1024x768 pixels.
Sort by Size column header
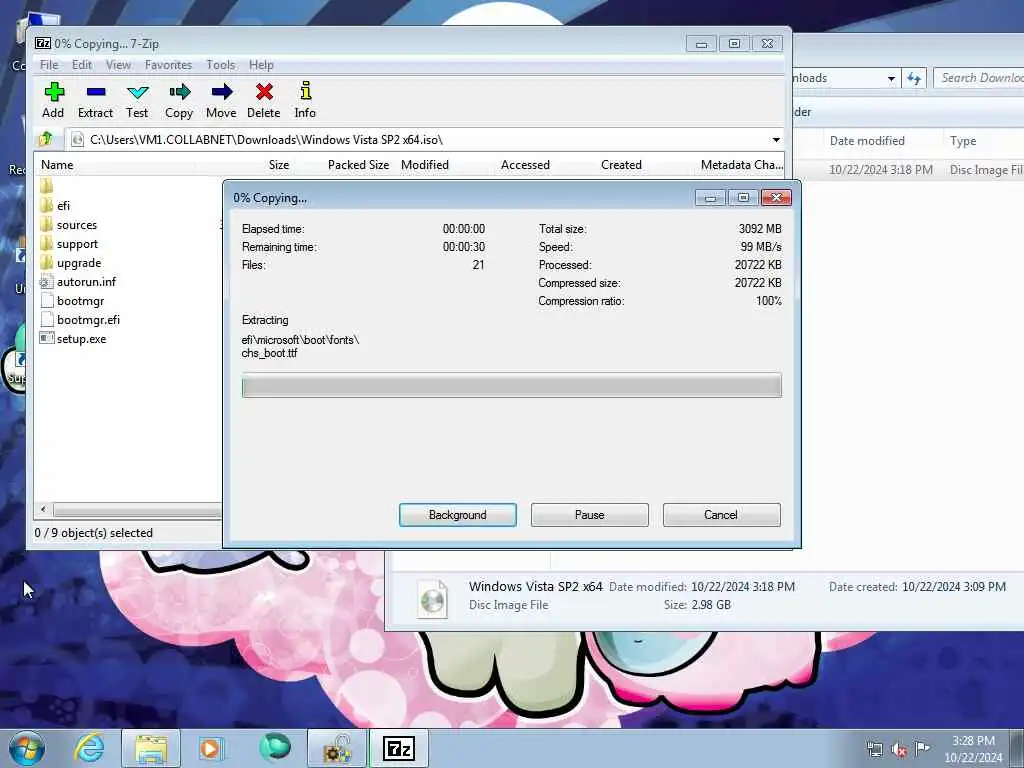(279, 165)
